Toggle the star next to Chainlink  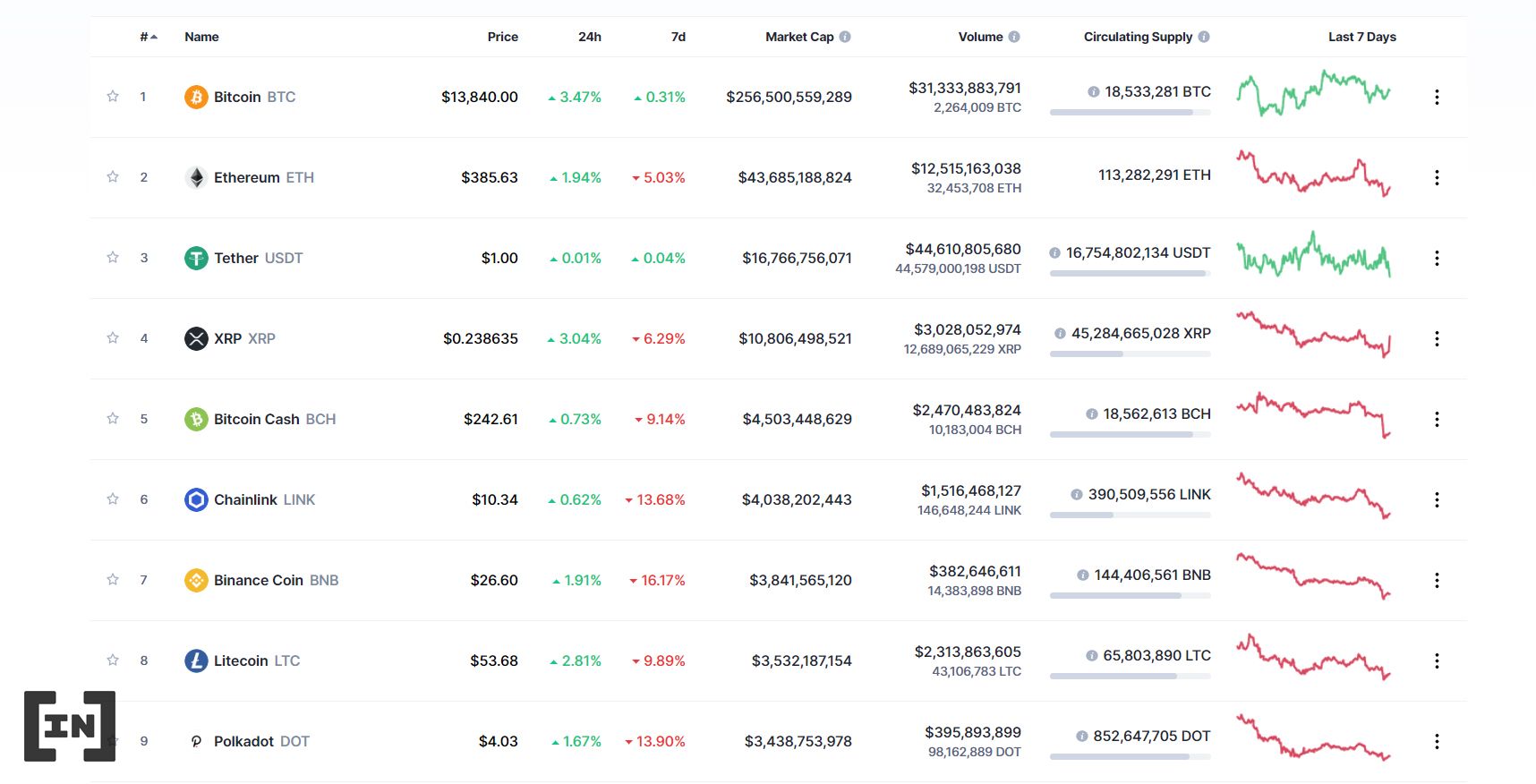[113, 499]
